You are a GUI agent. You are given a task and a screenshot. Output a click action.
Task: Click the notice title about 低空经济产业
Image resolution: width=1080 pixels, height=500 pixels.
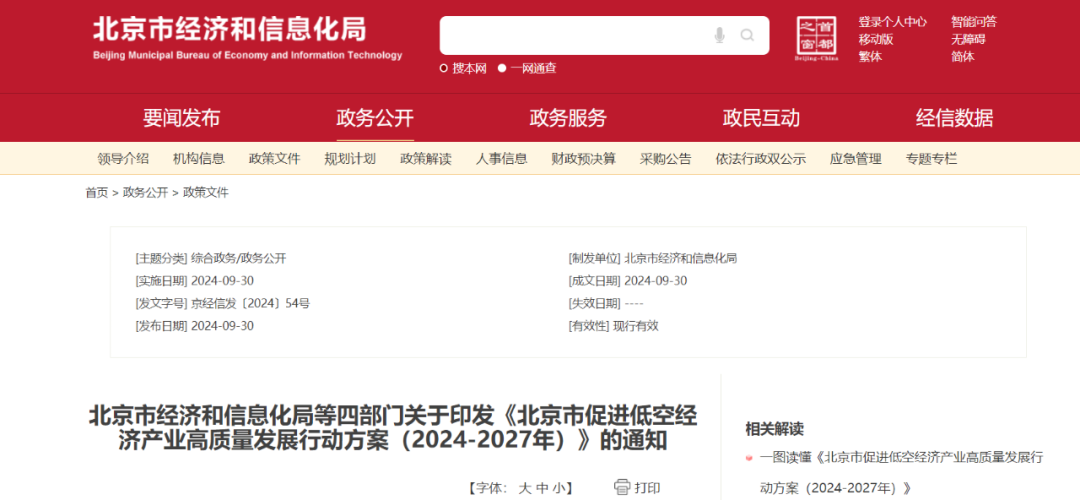point(393,428)
